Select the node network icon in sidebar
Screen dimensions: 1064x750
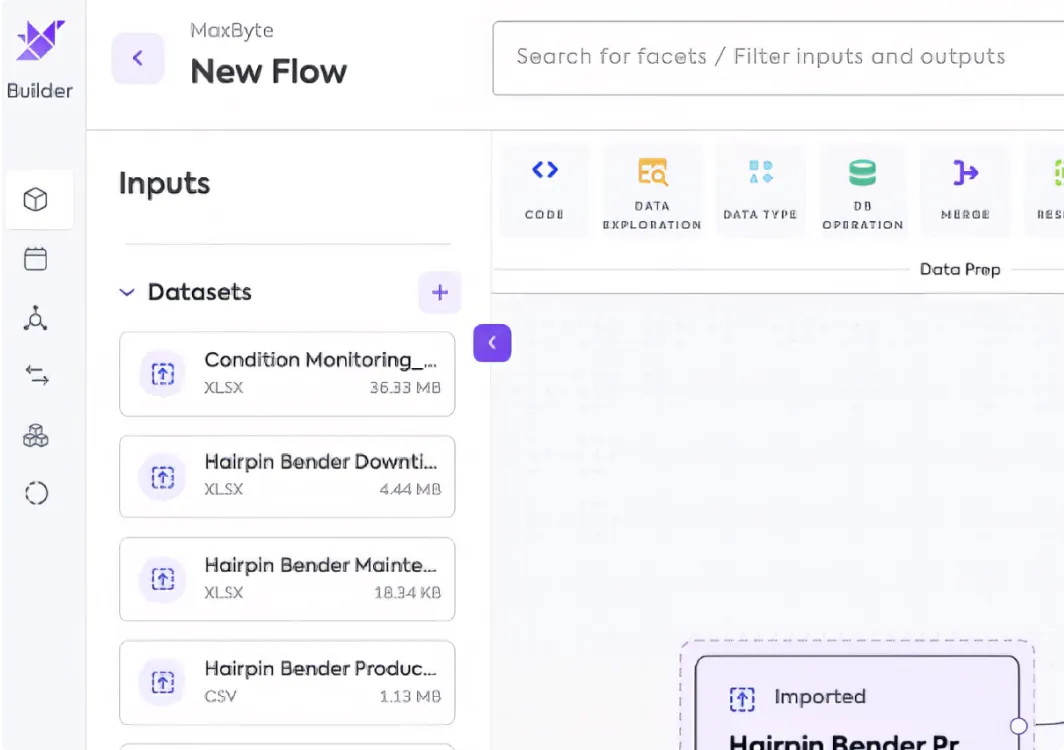pyautogui.click(x=36, y=317)
